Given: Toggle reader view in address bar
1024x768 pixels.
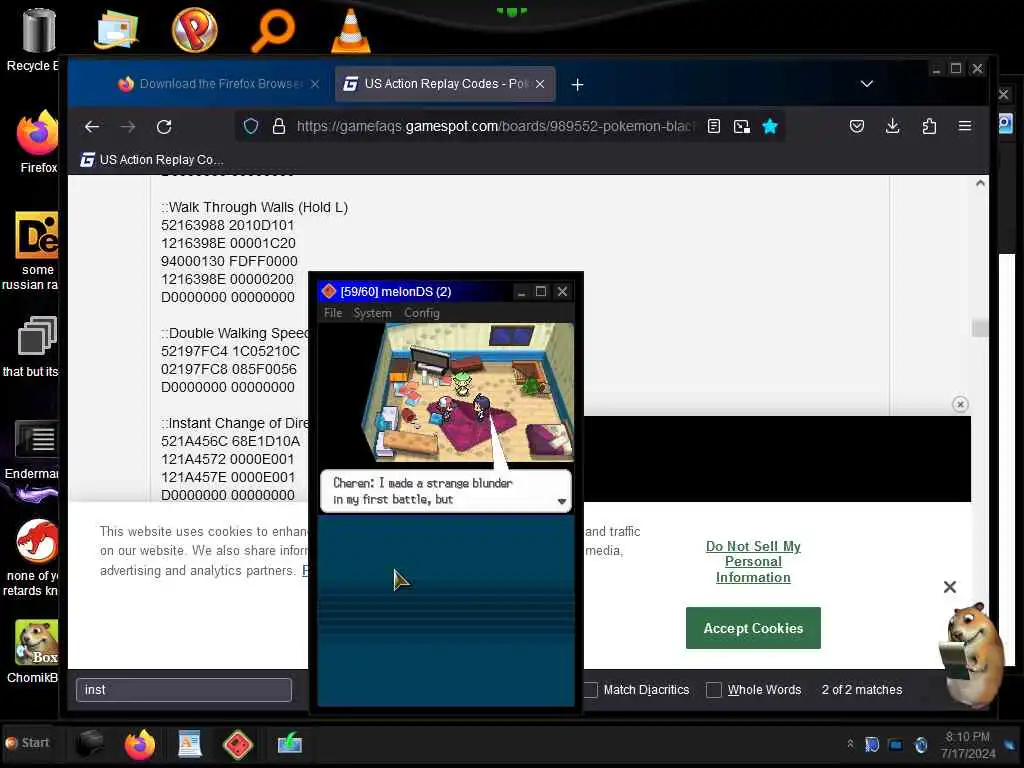Looking at the screenshot, I should (714, 126).
